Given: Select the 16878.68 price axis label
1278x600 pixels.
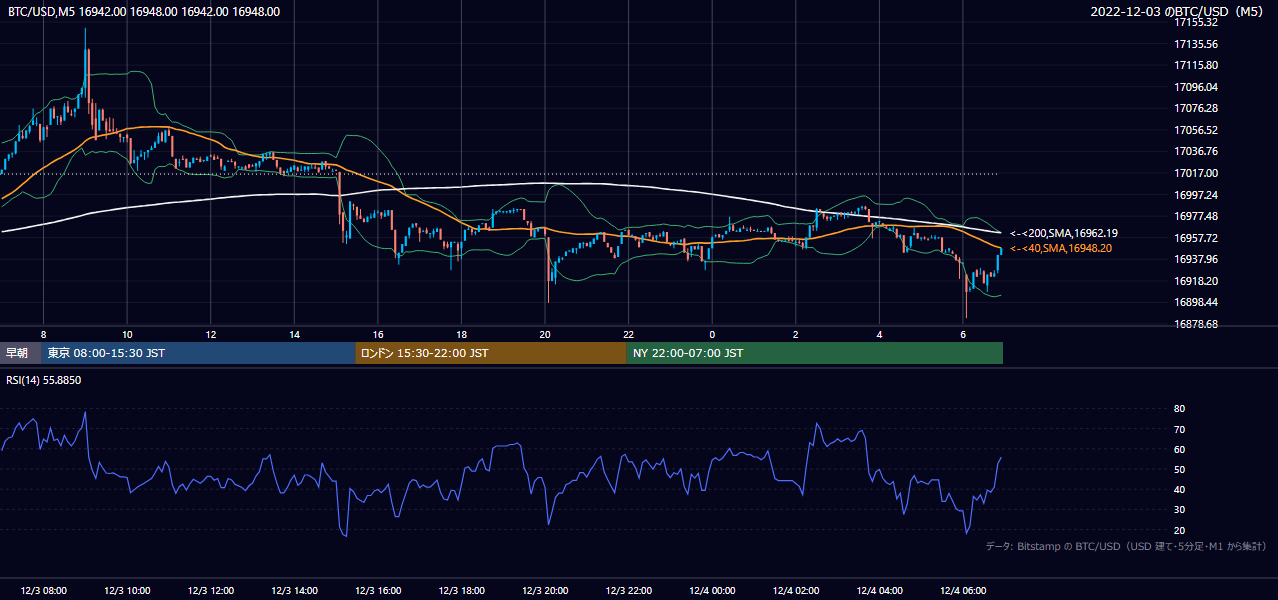Looking at the screenshot, I should pyautogui.click(x=1195, y=324).
